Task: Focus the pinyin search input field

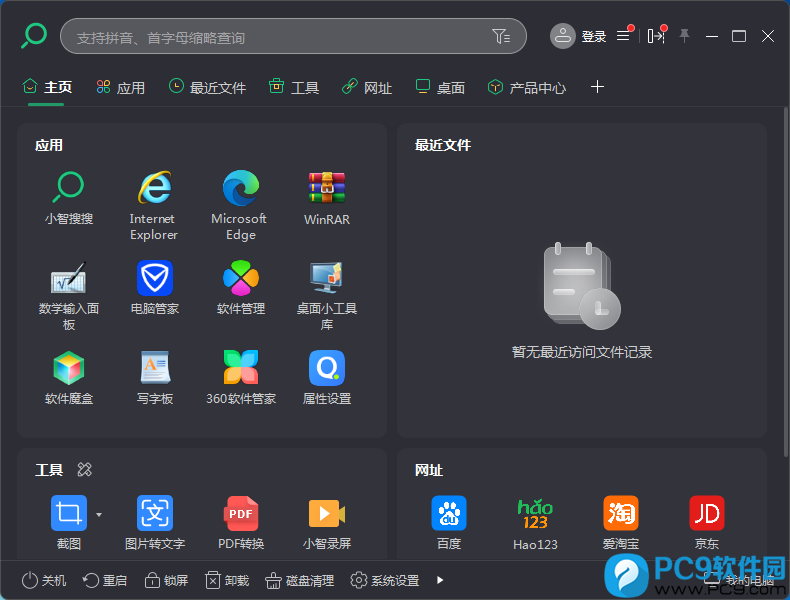Action: (293, 36)
